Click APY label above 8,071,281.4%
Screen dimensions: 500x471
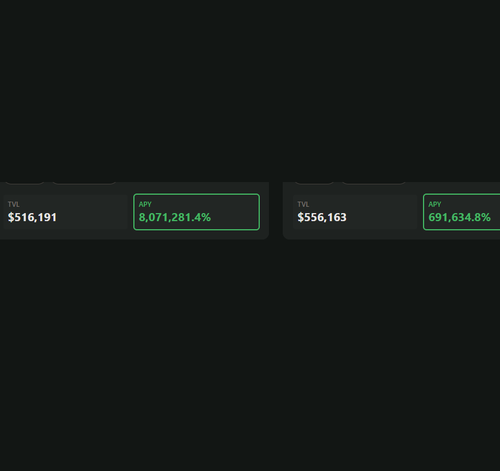[145, 204]
